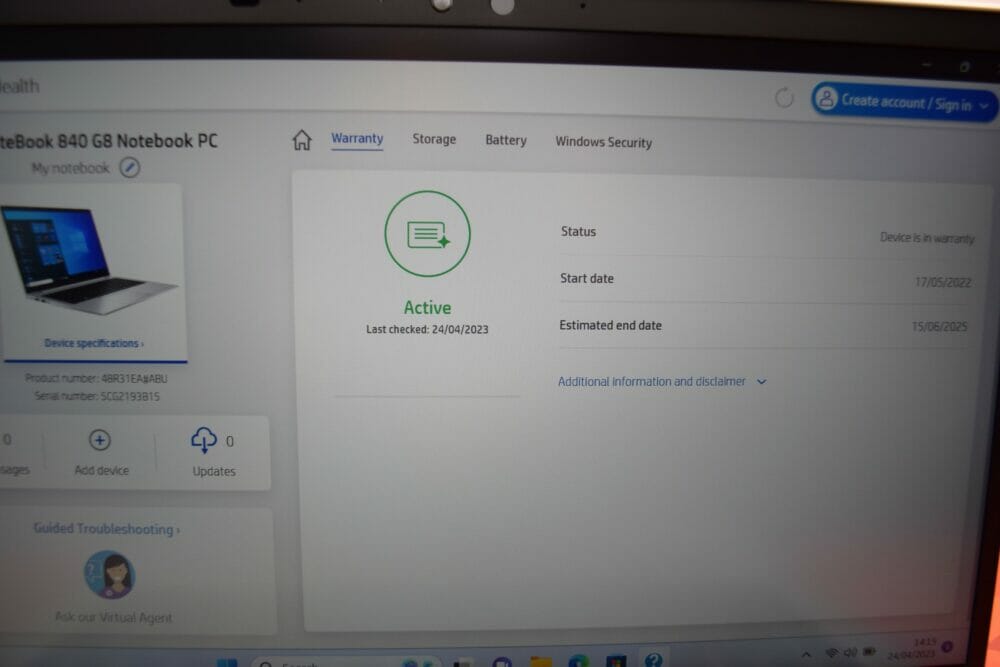
Task: Click the battery icon in system tray
Action: tap(870, 652)
